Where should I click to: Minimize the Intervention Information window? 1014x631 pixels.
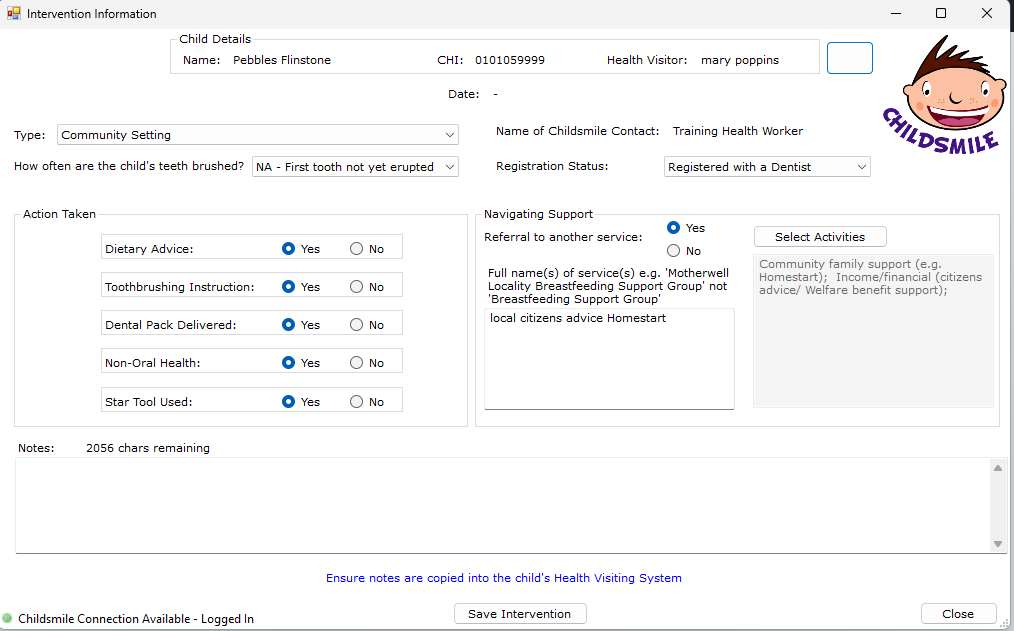894,13
